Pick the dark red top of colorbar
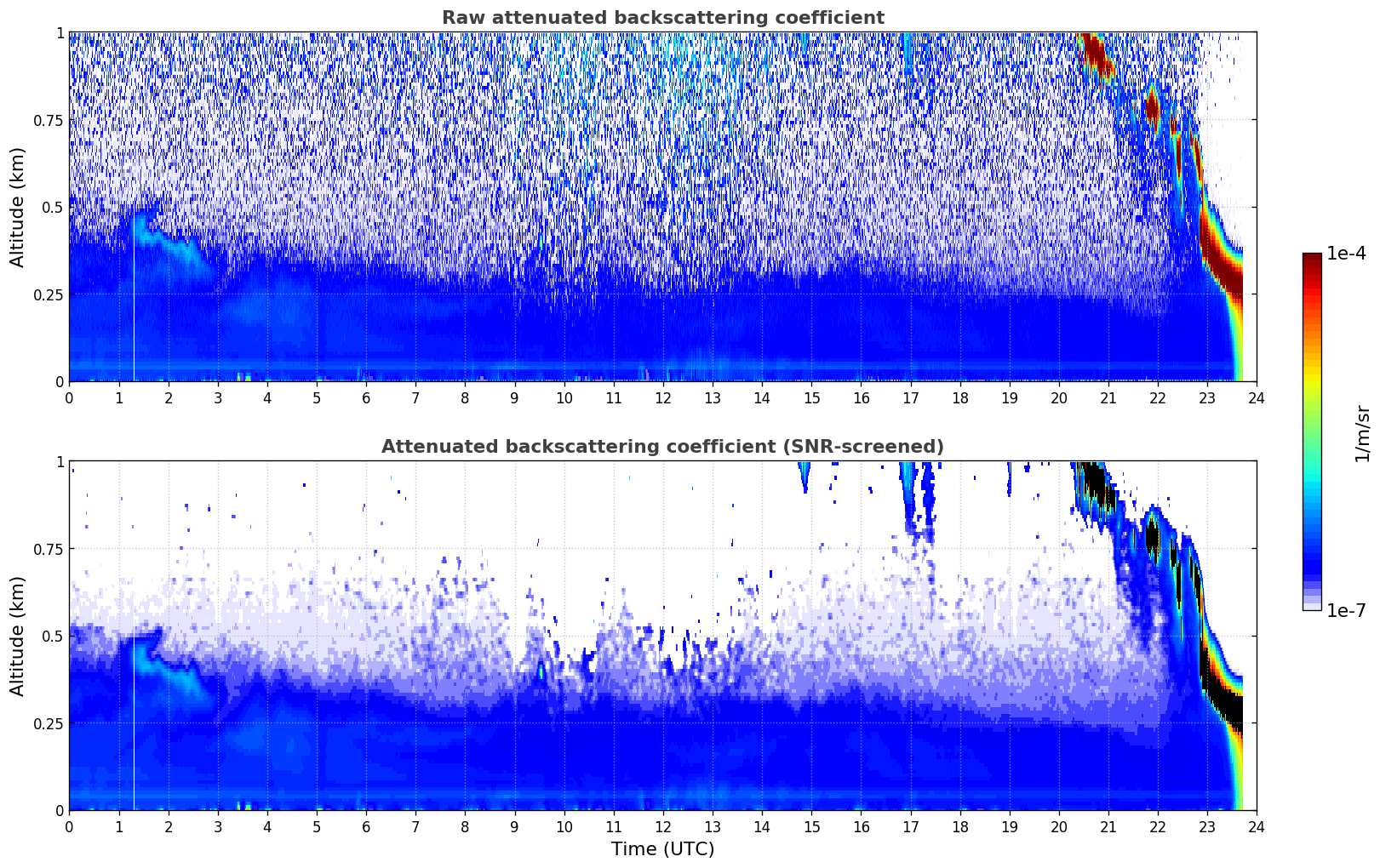This screenshot has height=868, width=1380. (x=1312, y=260)
